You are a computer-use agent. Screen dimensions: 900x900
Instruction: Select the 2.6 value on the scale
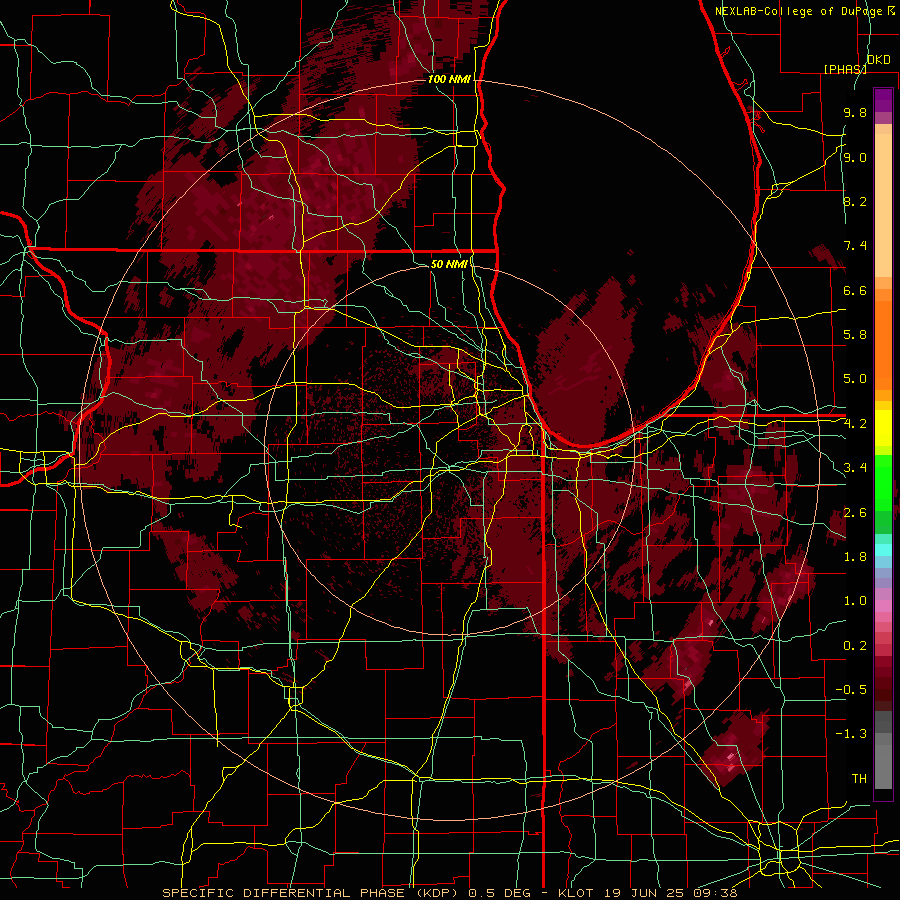click(855, 513)
